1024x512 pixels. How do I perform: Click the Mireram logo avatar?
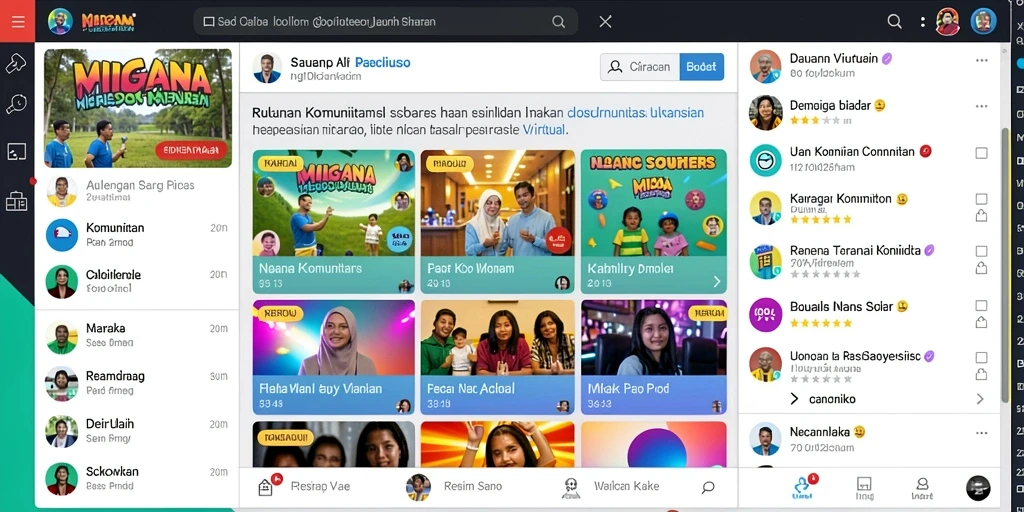[x=60, y=22]
